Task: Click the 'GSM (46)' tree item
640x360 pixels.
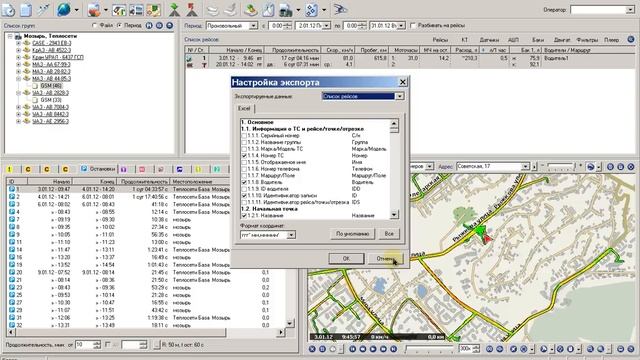Action: 51,86
